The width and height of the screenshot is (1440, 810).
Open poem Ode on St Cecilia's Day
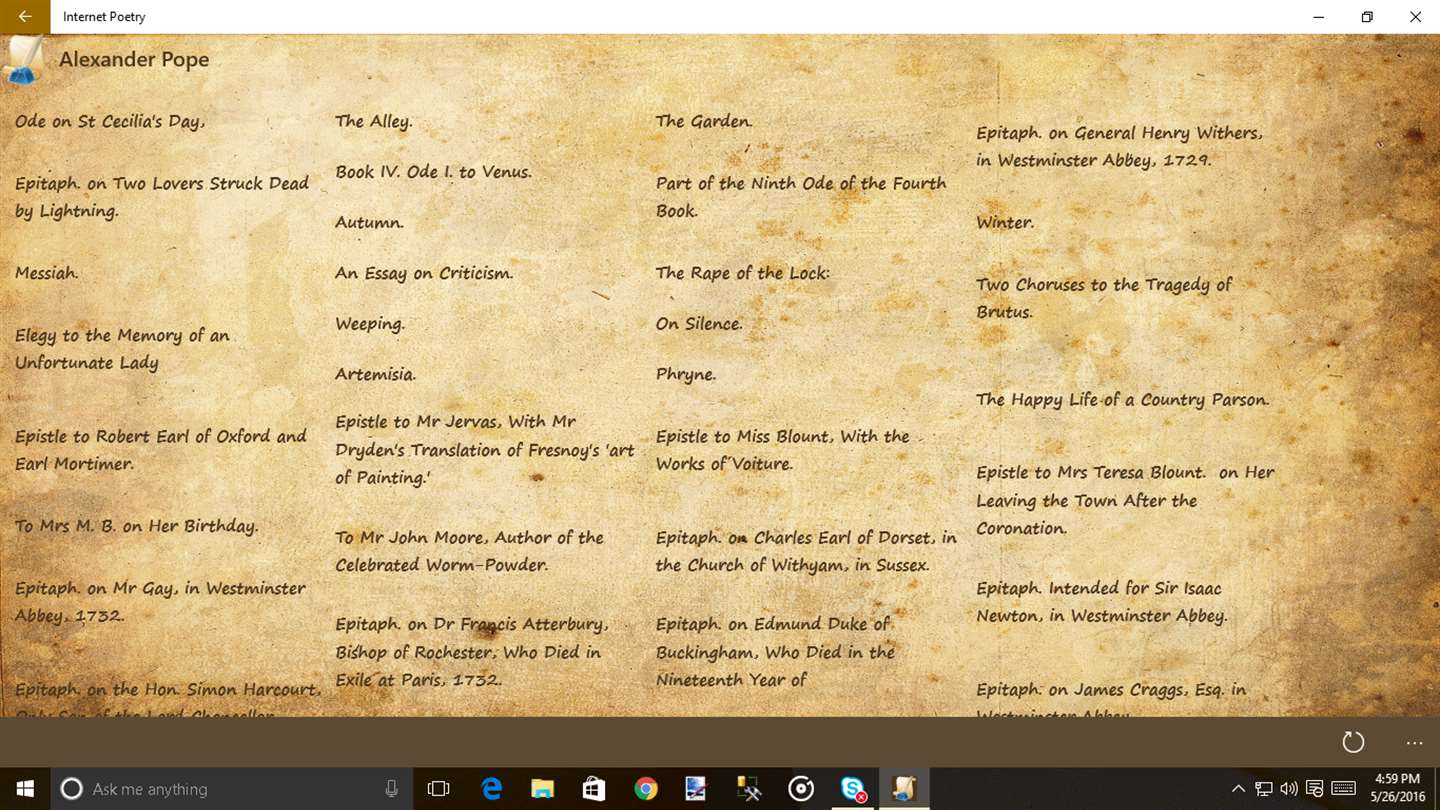pyautogui.click(x=110, y=121)
